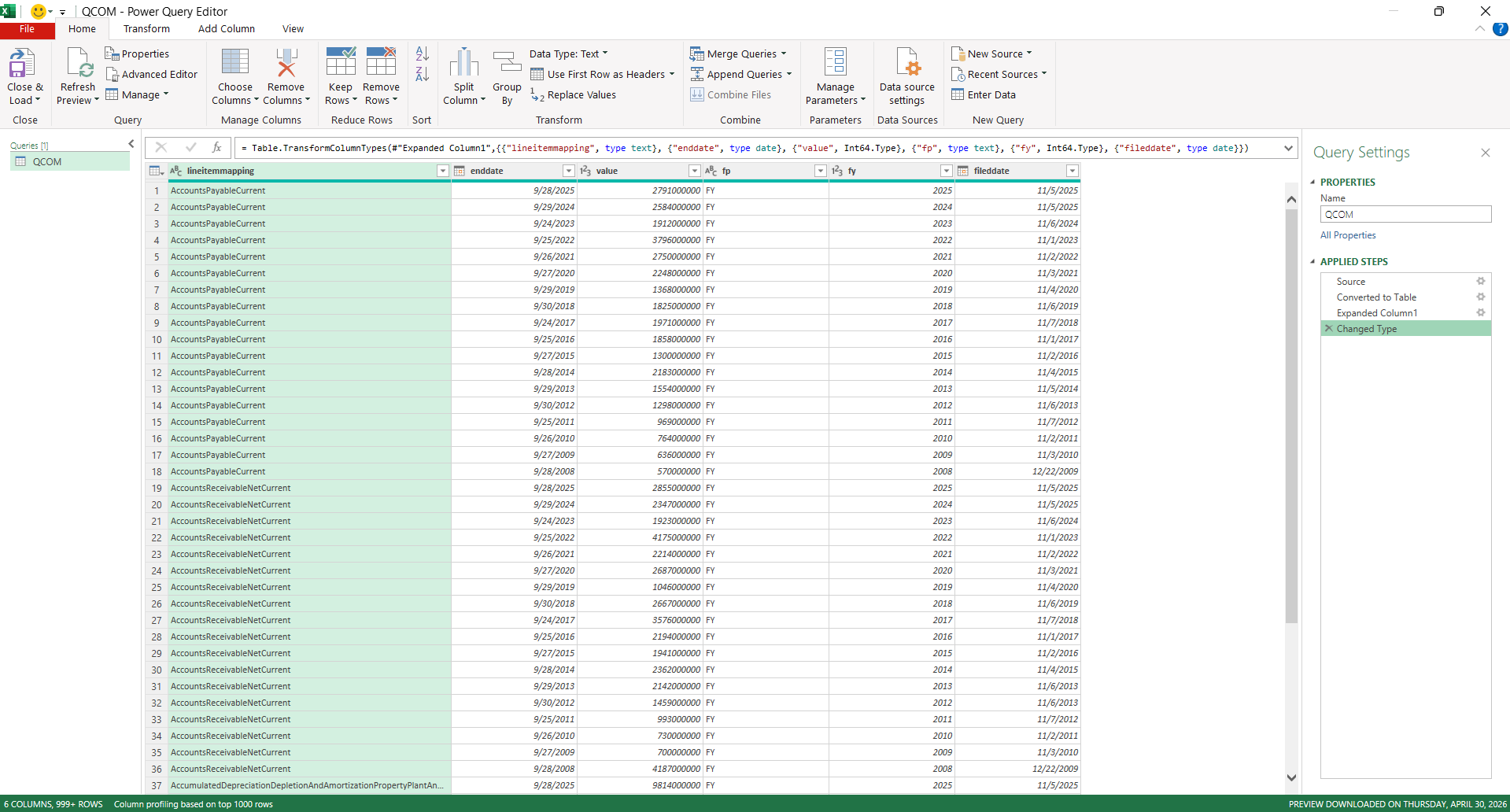Click the Refresh Preview icon

(x=79, y=63)
